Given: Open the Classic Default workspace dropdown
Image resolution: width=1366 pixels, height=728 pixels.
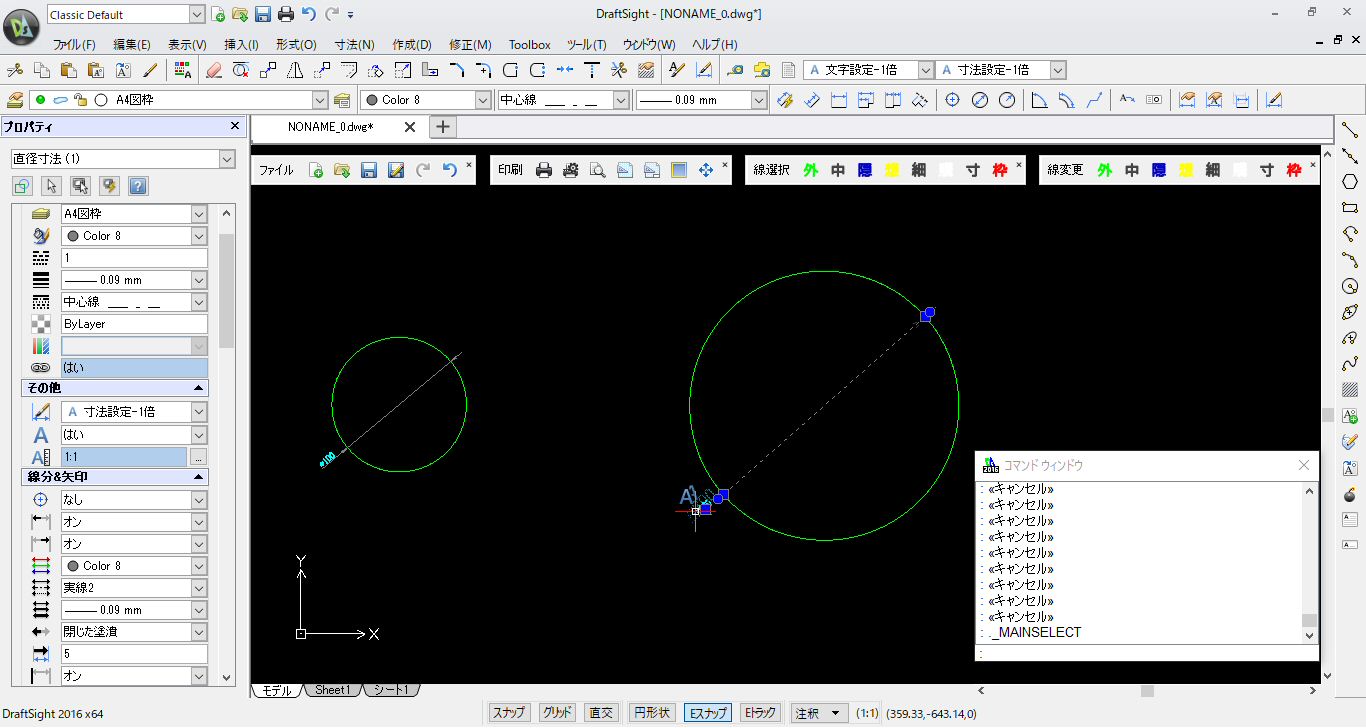Looking at the screenshot, I should pos(195,14).
